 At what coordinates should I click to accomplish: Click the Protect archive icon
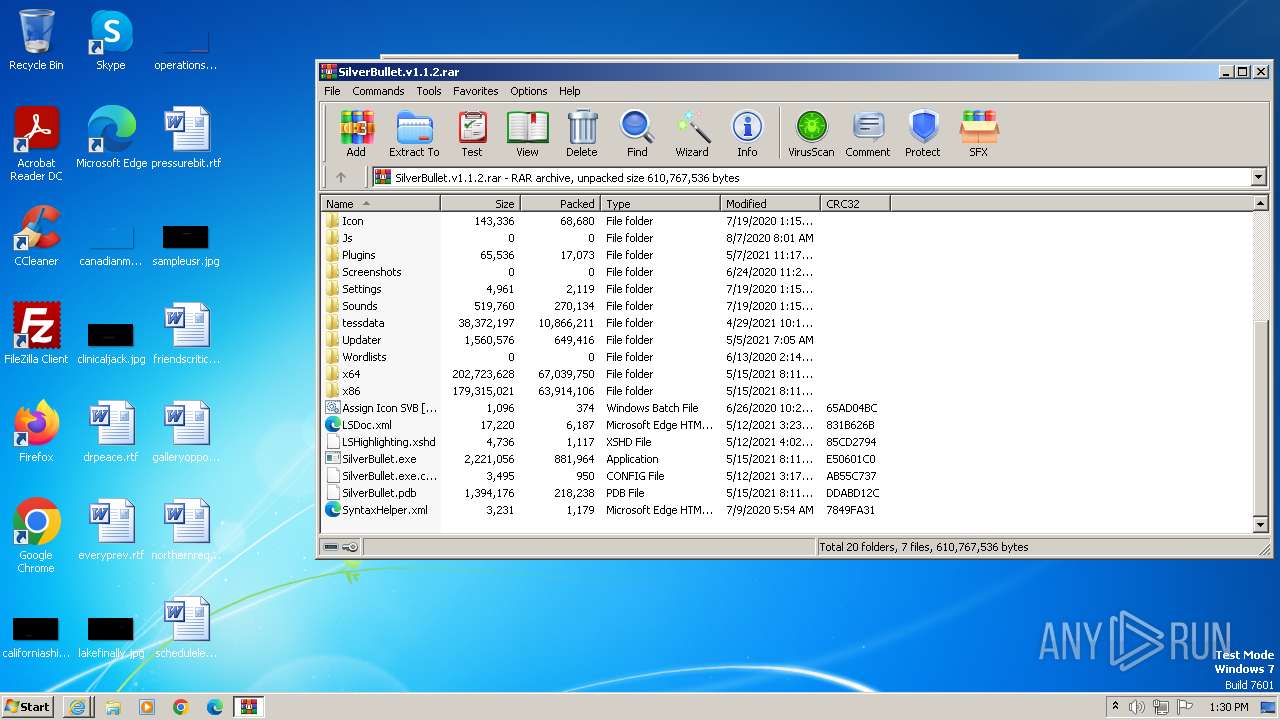(922, 134)
